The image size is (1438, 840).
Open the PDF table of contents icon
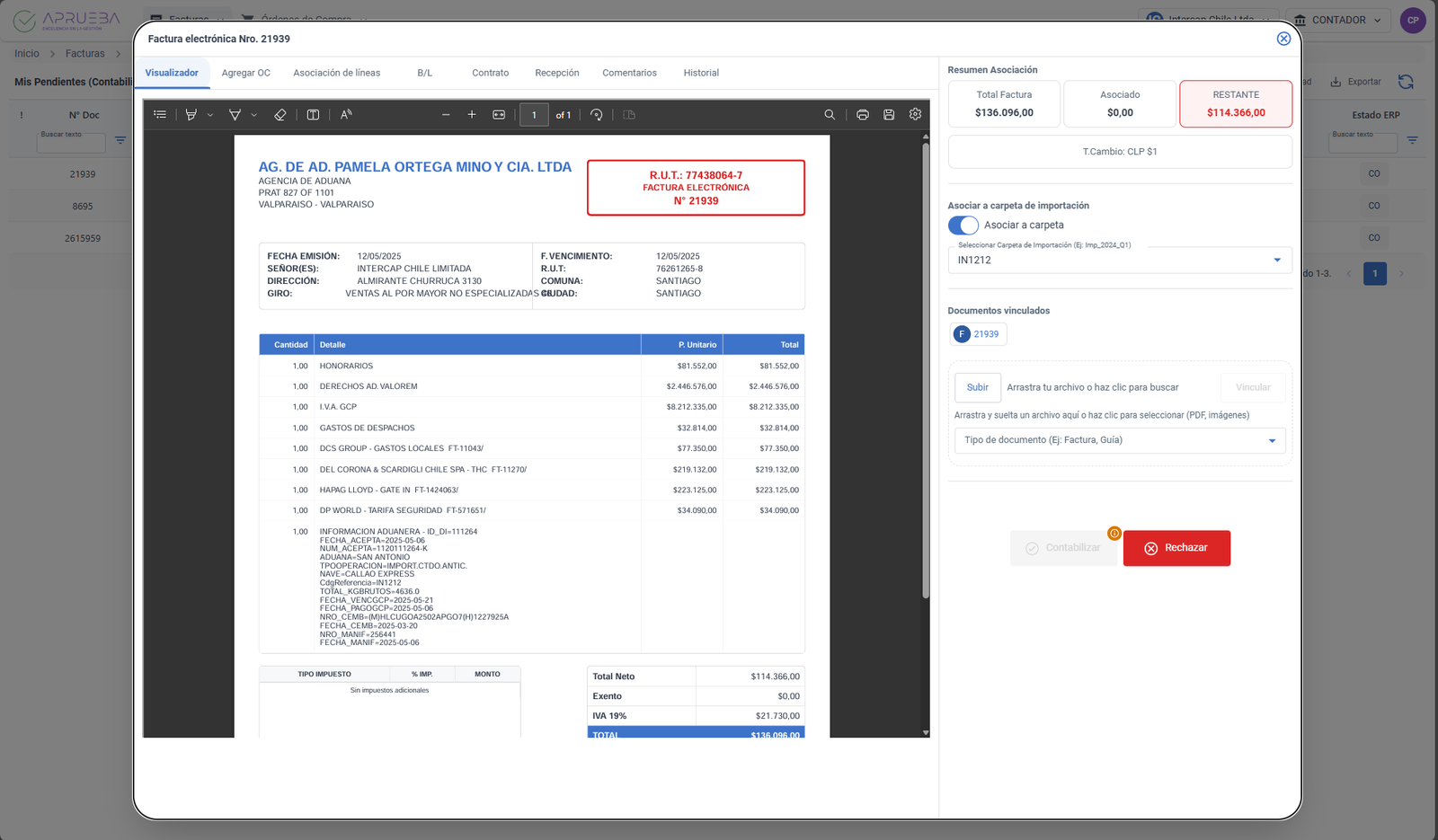(x=160, y=115)
